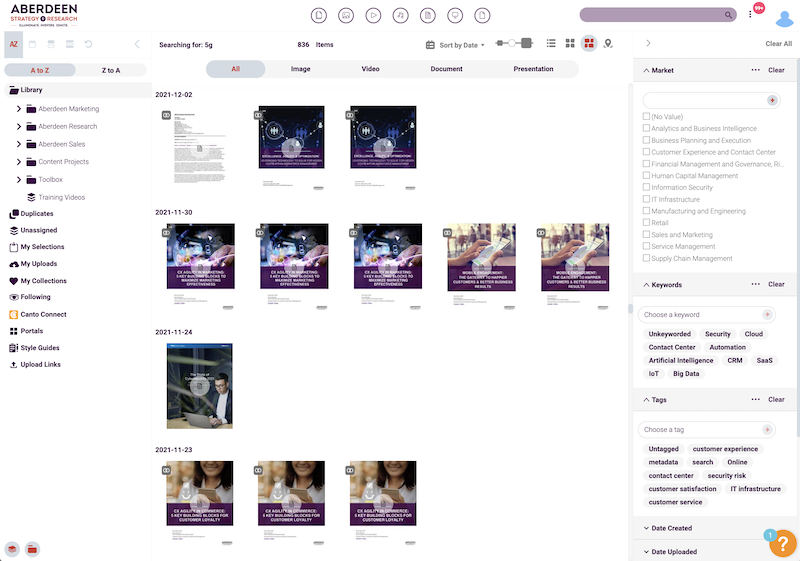Filter by audio file type icon
The width and height of the screenshot is (800, 561).
tap(400, 15)
